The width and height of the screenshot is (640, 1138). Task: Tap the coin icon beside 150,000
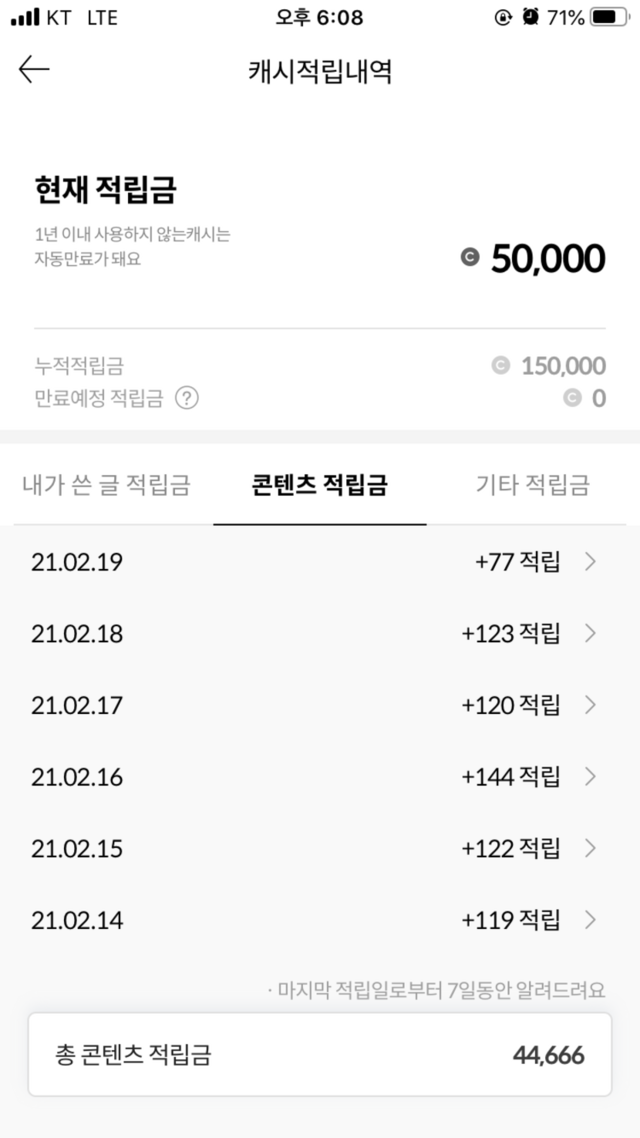click(501, 366)
